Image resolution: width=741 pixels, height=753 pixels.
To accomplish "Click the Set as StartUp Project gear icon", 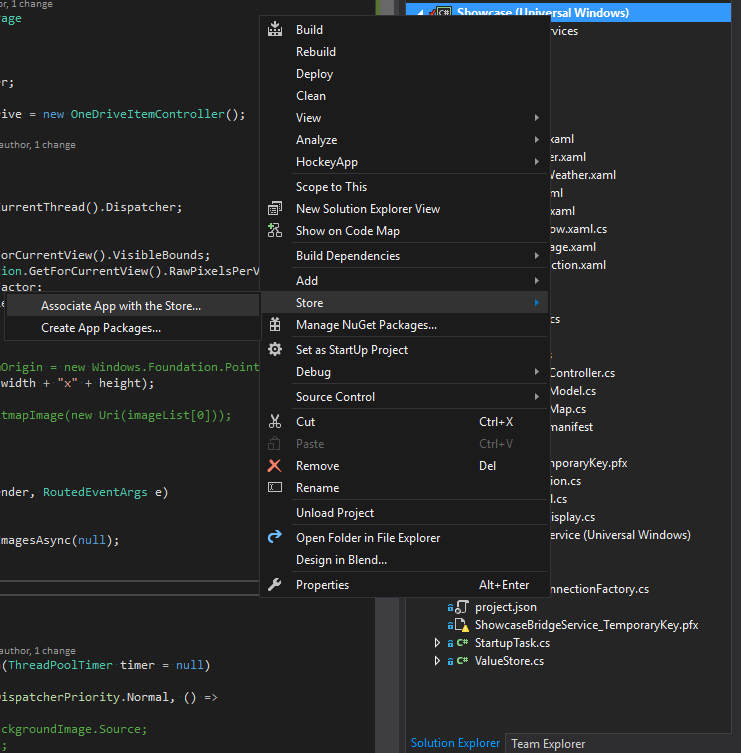I will pos(275,350).
